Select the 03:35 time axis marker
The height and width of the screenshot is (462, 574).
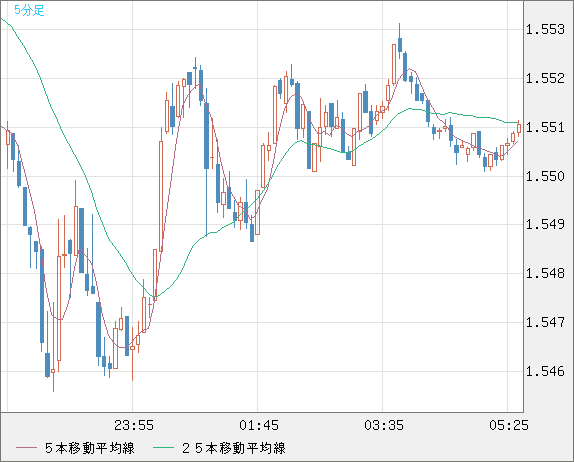[x=384, y=425]
